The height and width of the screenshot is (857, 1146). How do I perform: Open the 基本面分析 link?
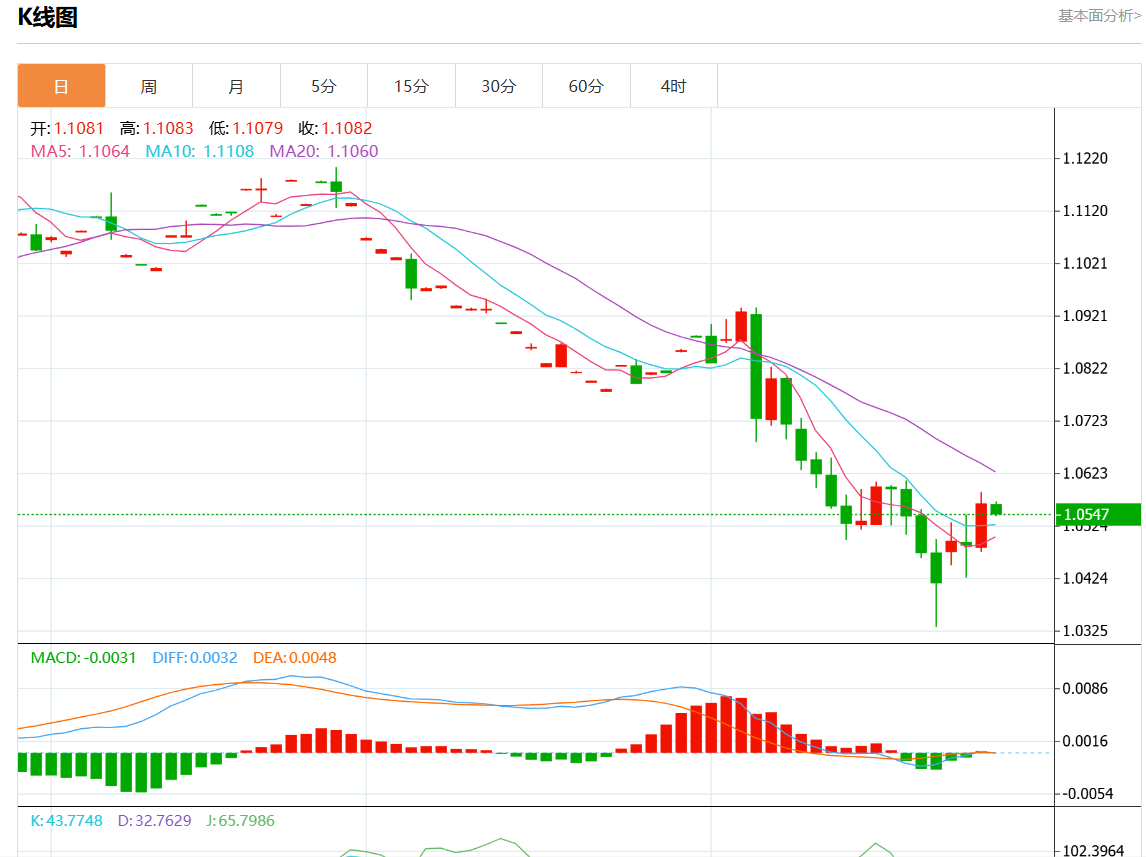1099,16
